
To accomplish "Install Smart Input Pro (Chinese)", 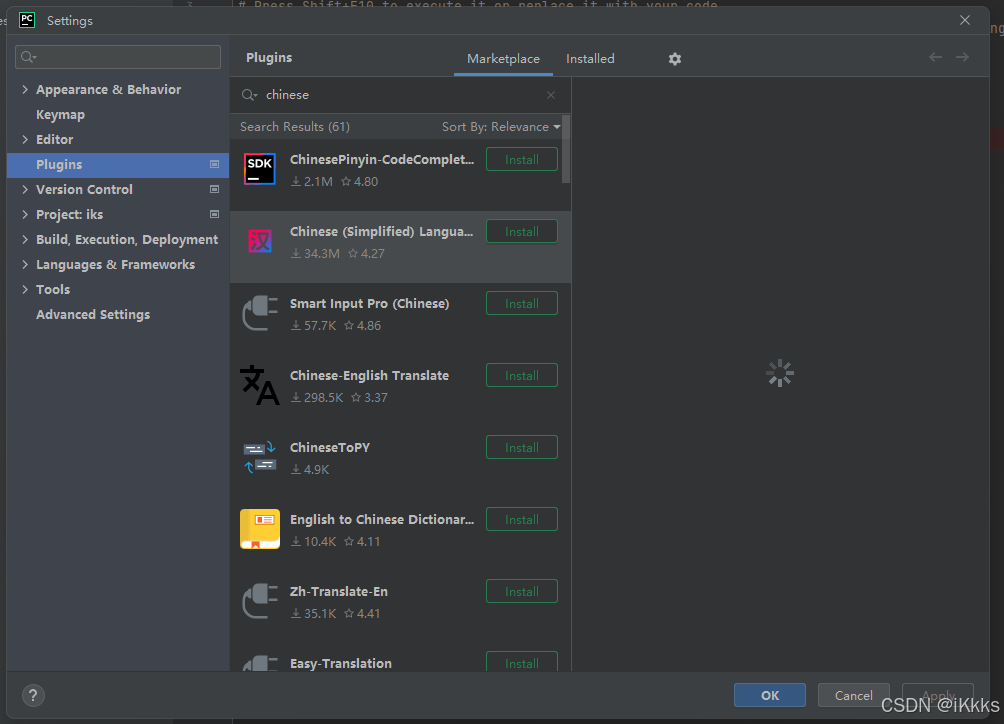I will [x=522, y=303].
